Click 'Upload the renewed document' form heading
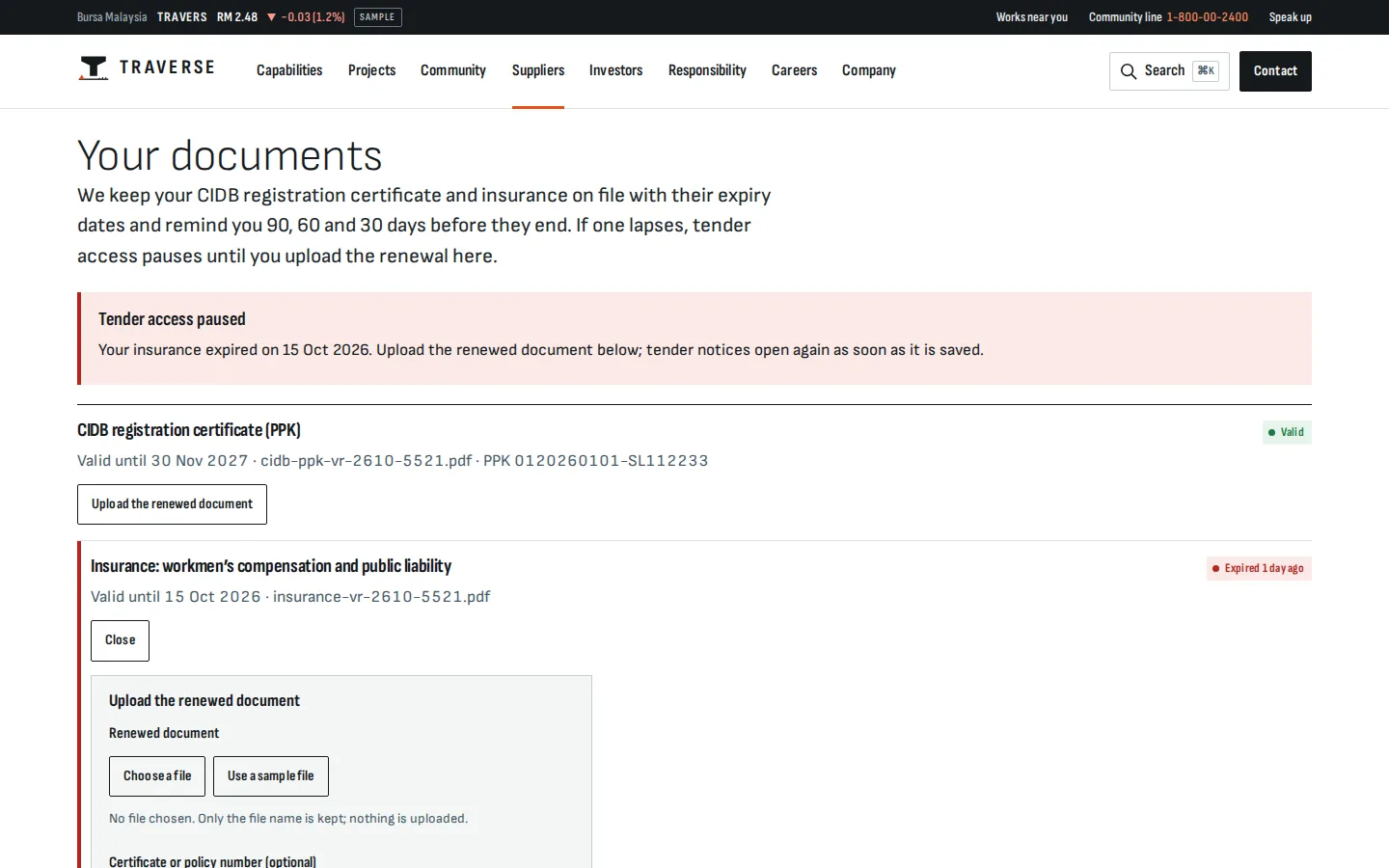This screenshot has height=868, width=1389. click(x=204, y=701)
